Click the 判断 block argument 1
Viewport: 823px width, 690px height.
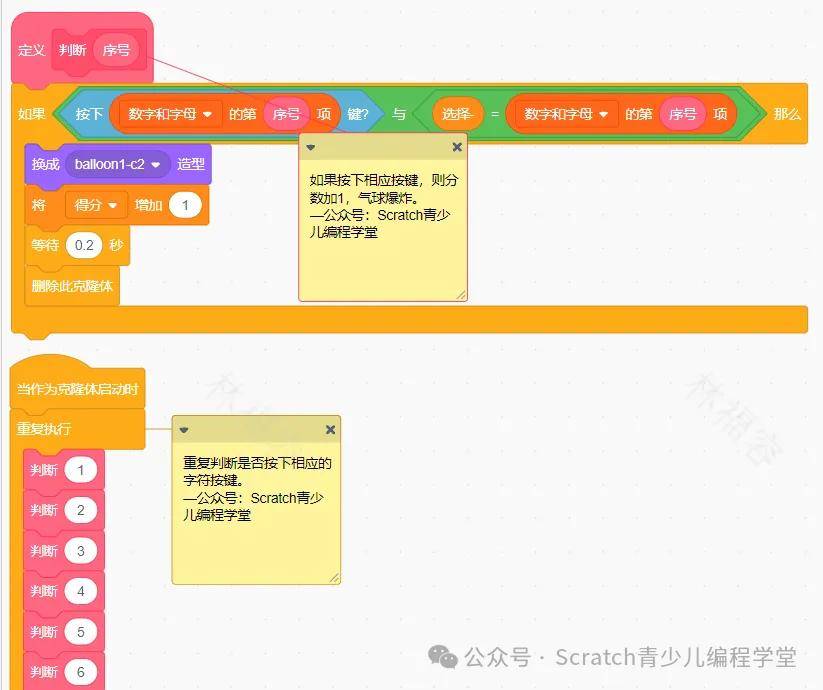click(81, 470)
